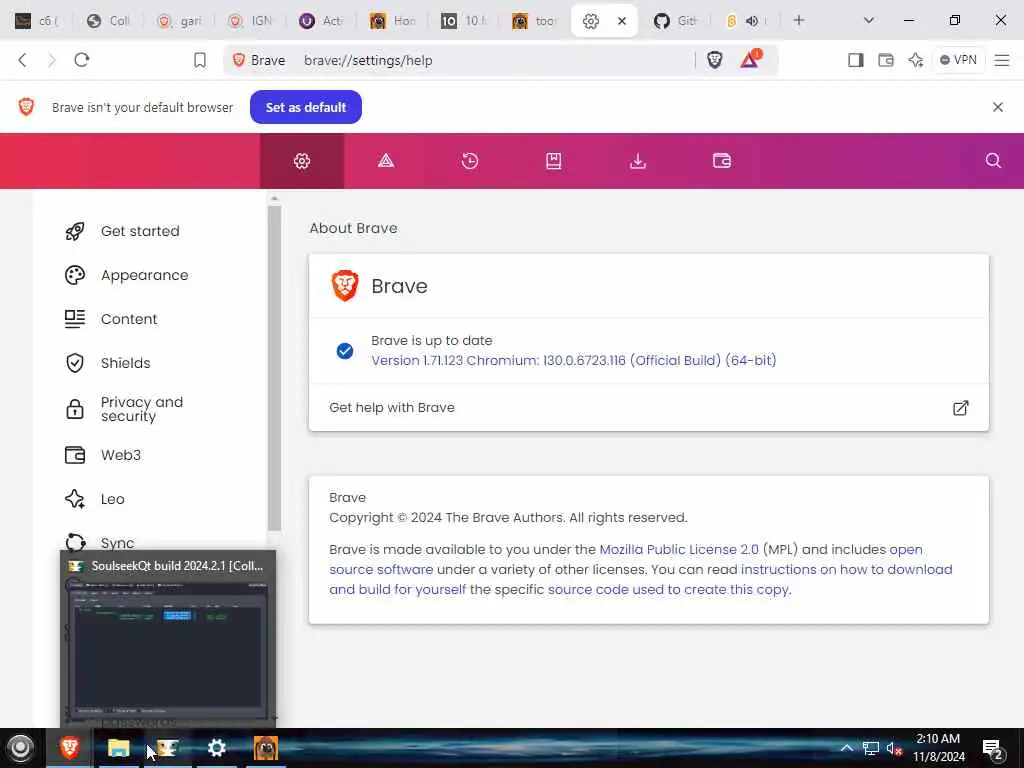Viewport: 1024px width, 768px height.
Task: Close the current settings tab
Action: pos(622,21)
